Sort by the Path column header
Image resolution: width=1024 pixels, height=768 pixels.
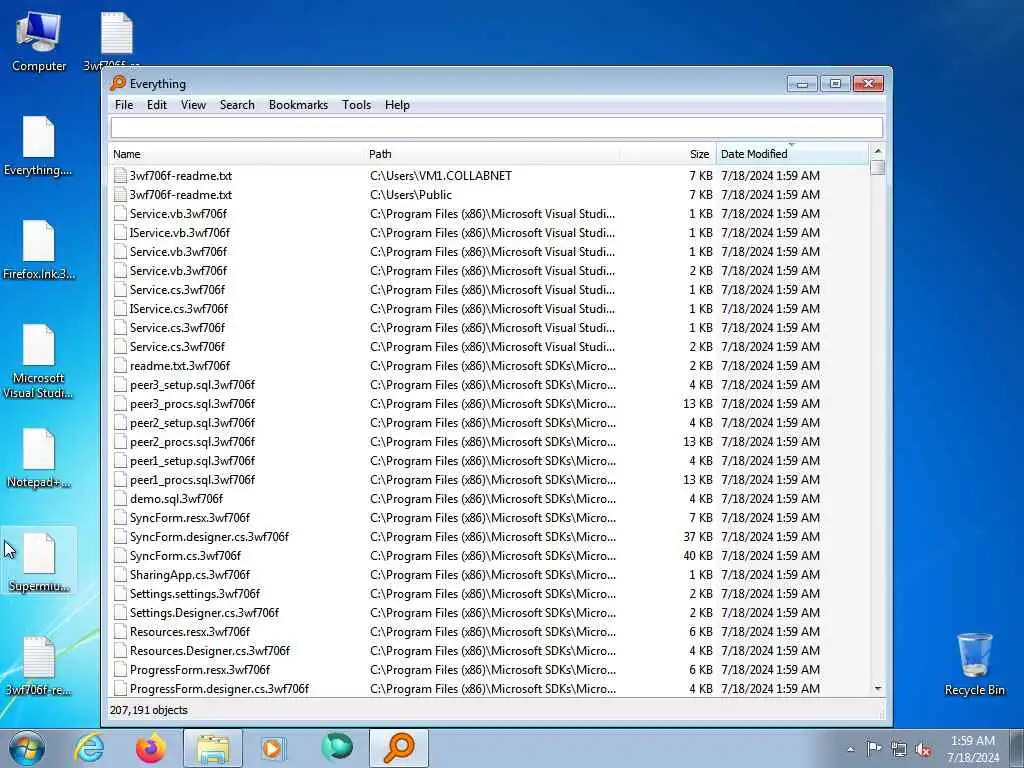coord(492,154)
